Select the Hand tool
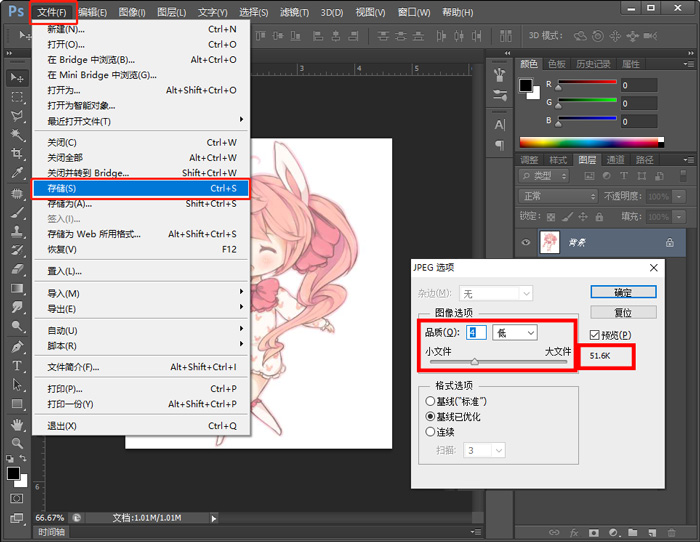 17,424
